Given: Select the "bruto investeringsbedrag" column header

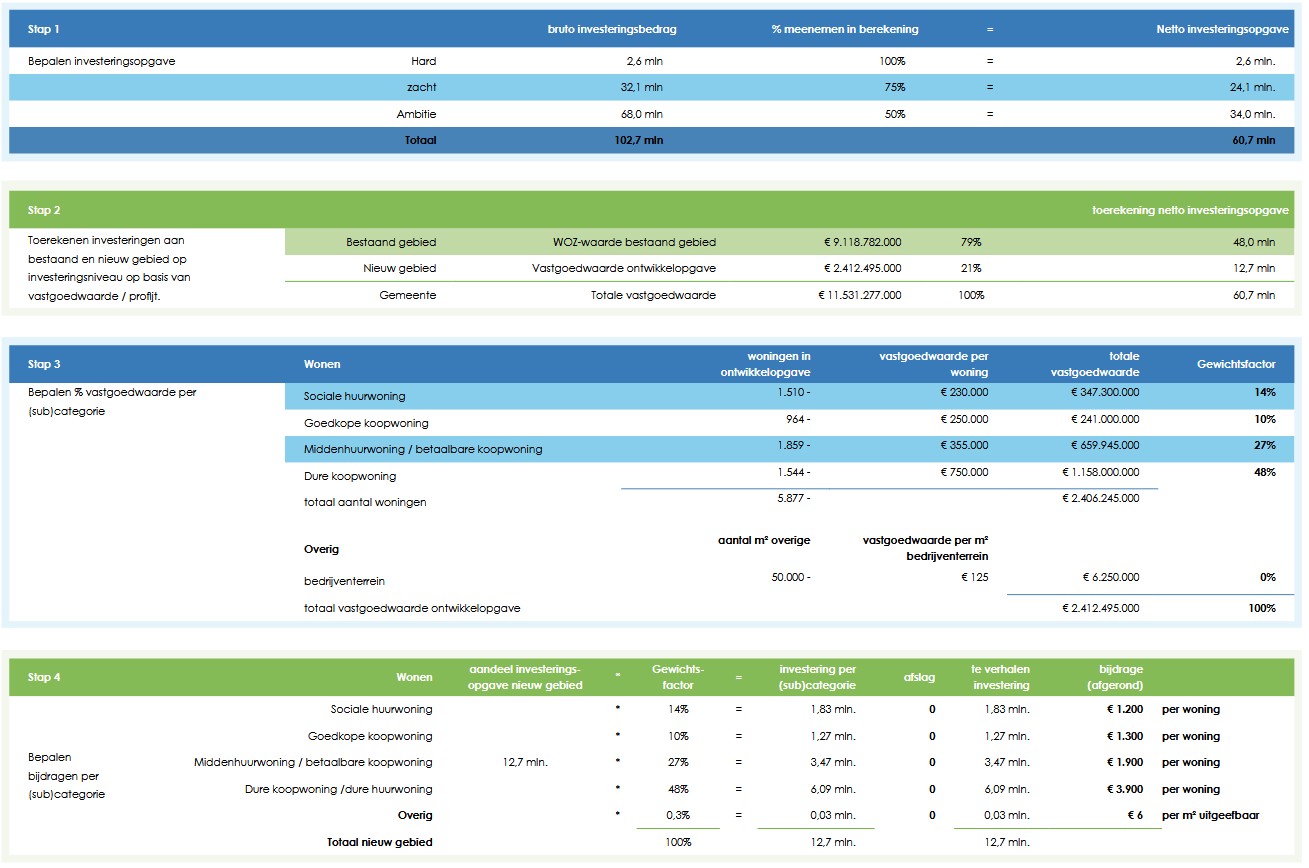Looking at the screenshot, I should 612,30.
